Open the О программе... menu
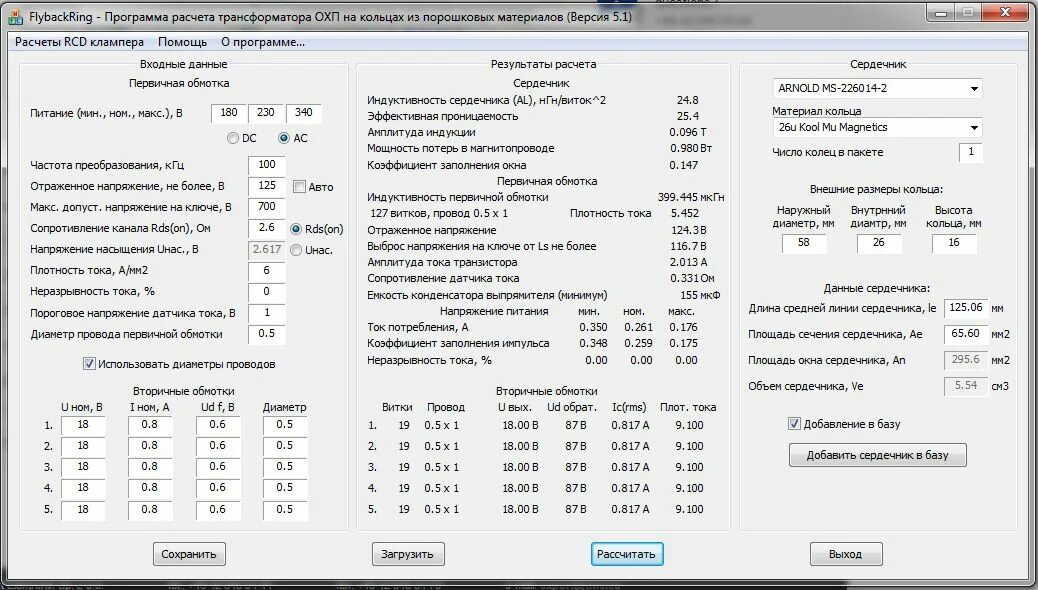1038x590 pixels. coord(263,42)
